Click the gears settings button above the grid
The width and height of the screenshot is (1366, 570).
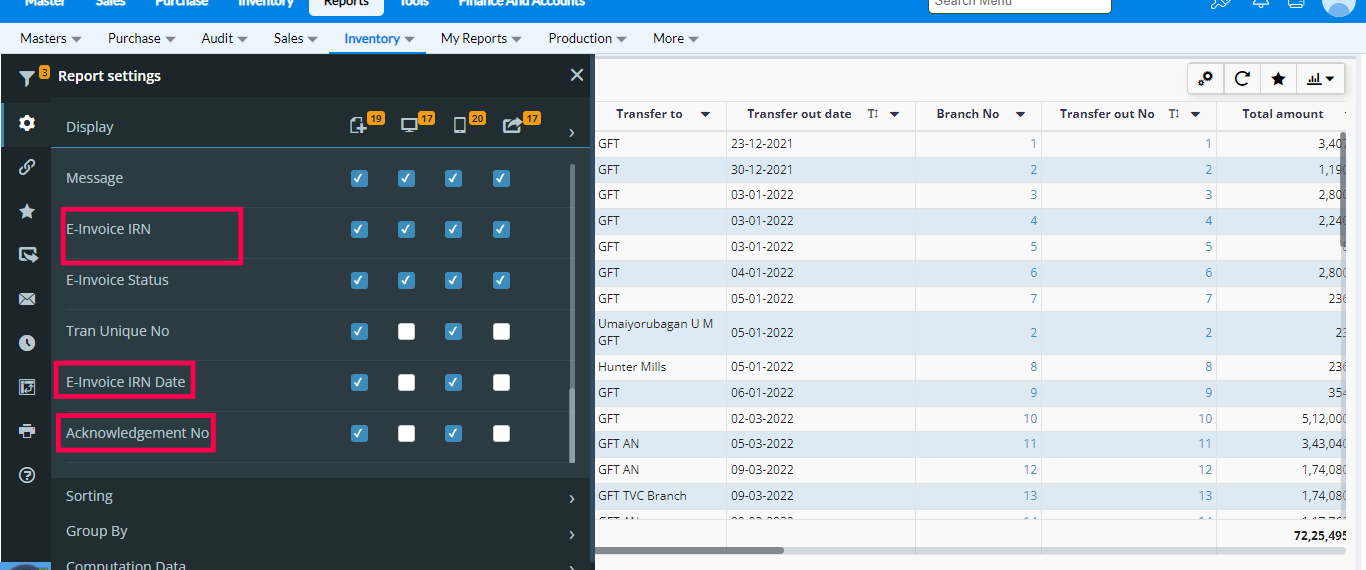pyautogui.click(x=1206, y=79)
